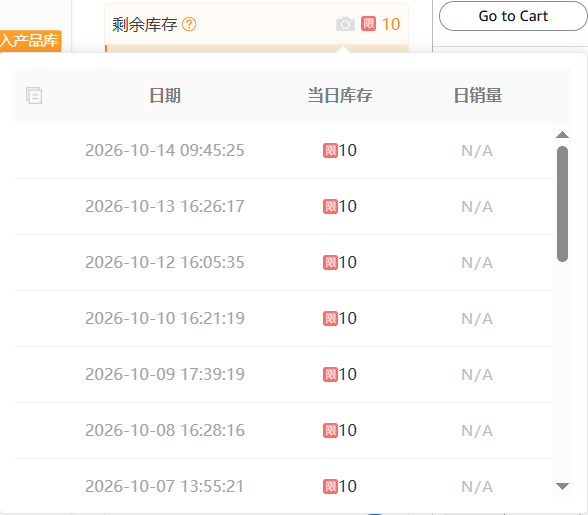Click the scrollbar down arrow
Viewport: 588px width, 515px height.
[x=562, y=486]
